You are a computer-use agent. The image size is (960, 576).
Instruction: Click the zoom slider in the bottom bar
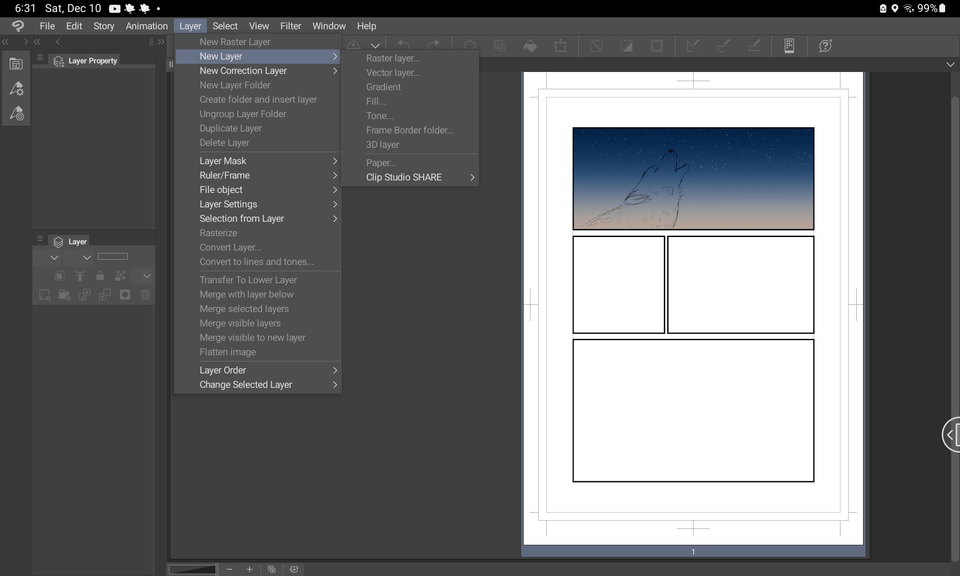[193, 569]
